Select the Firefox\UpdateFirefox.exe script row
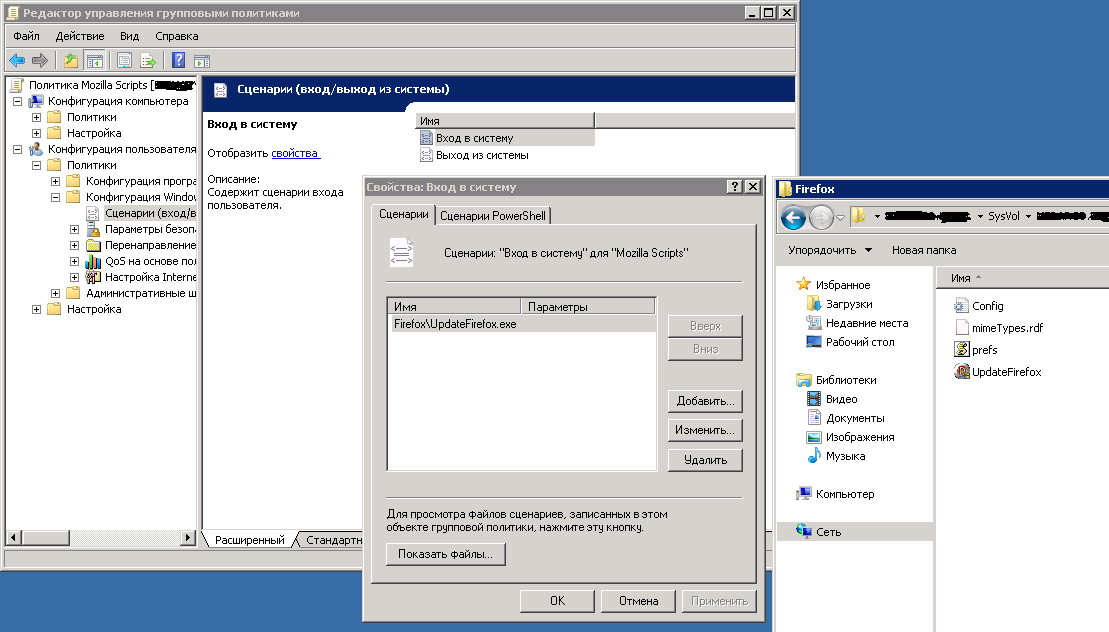 coord(522,324)
